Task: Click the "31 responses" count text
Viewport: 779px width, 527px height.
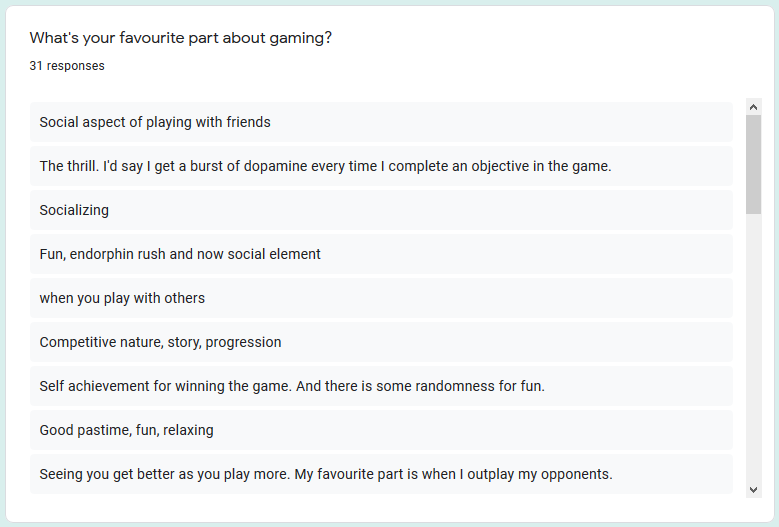Action: click(67, 66)
